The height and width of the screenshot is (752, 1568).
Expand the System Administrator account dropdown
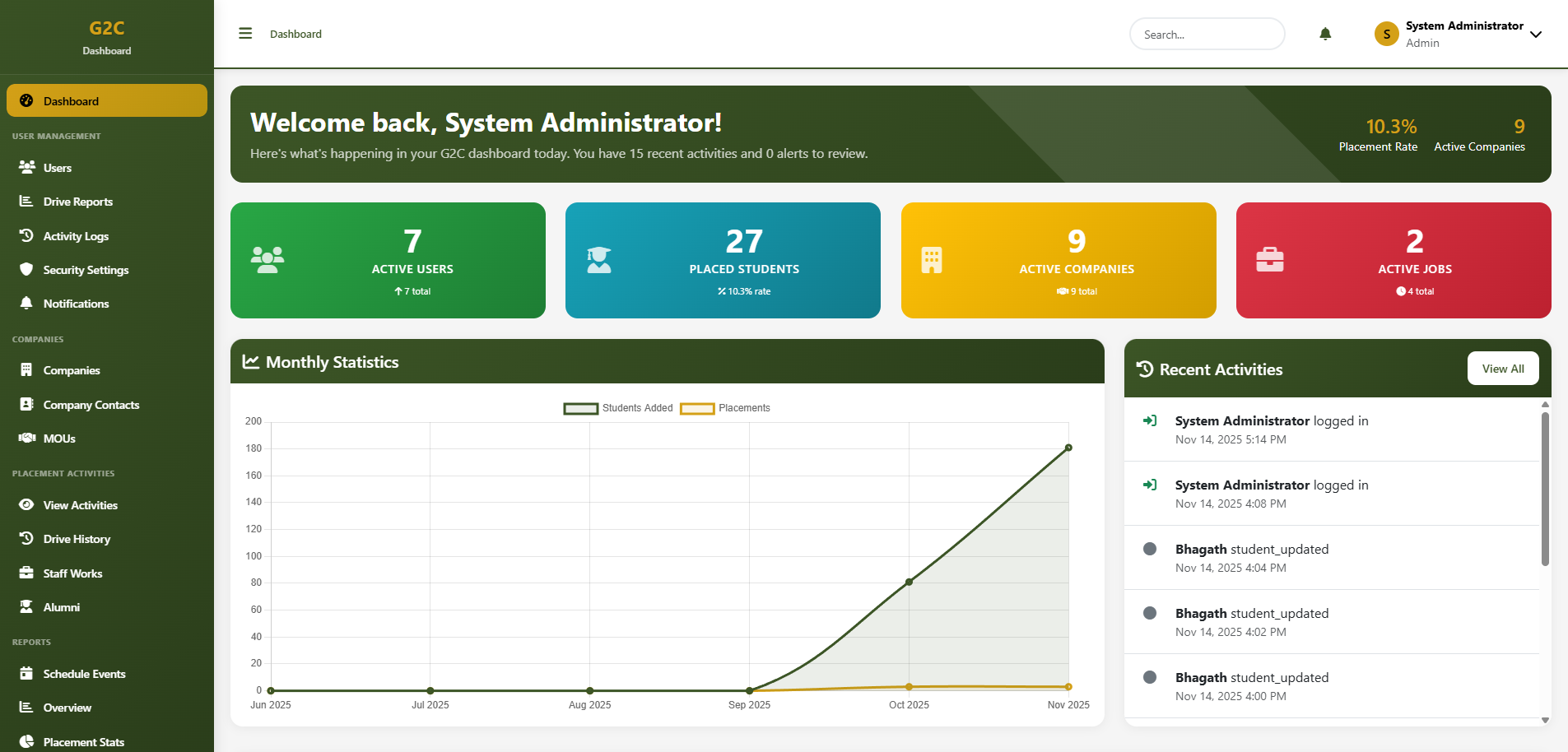coord(1535,35)
